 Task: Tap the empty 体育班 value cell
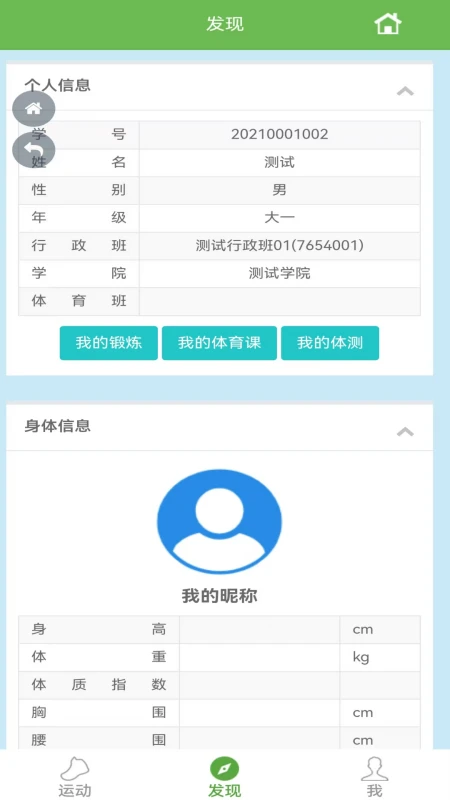(280, 302)
